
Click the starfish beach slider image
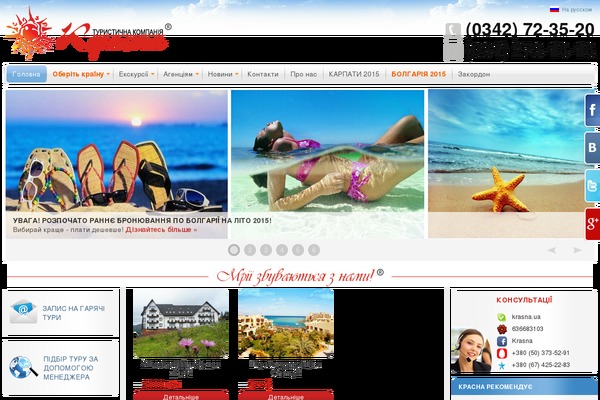click(507, 164)
